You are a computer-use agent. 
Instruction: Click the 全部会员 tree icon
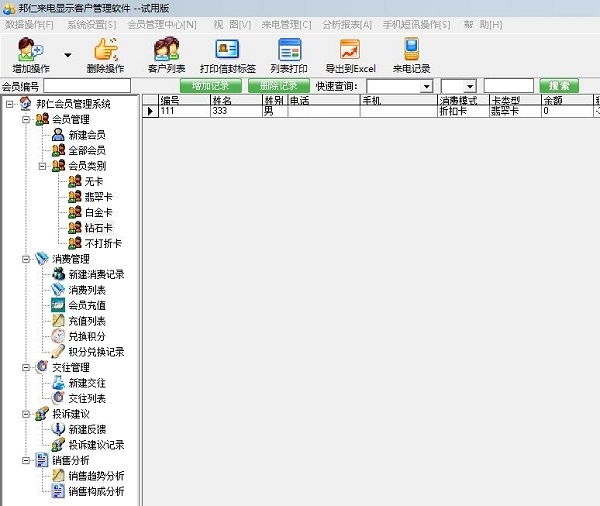[x=58, y=150]
